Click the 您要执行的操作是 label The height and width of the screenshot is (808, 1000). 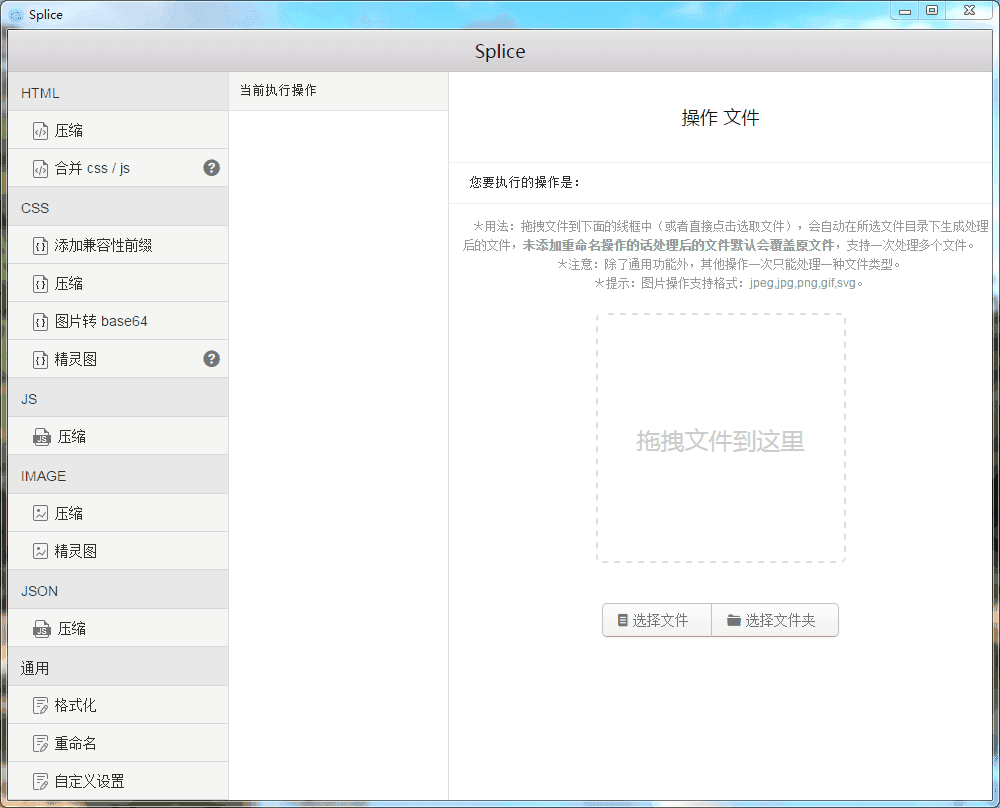tap(524, 182)
